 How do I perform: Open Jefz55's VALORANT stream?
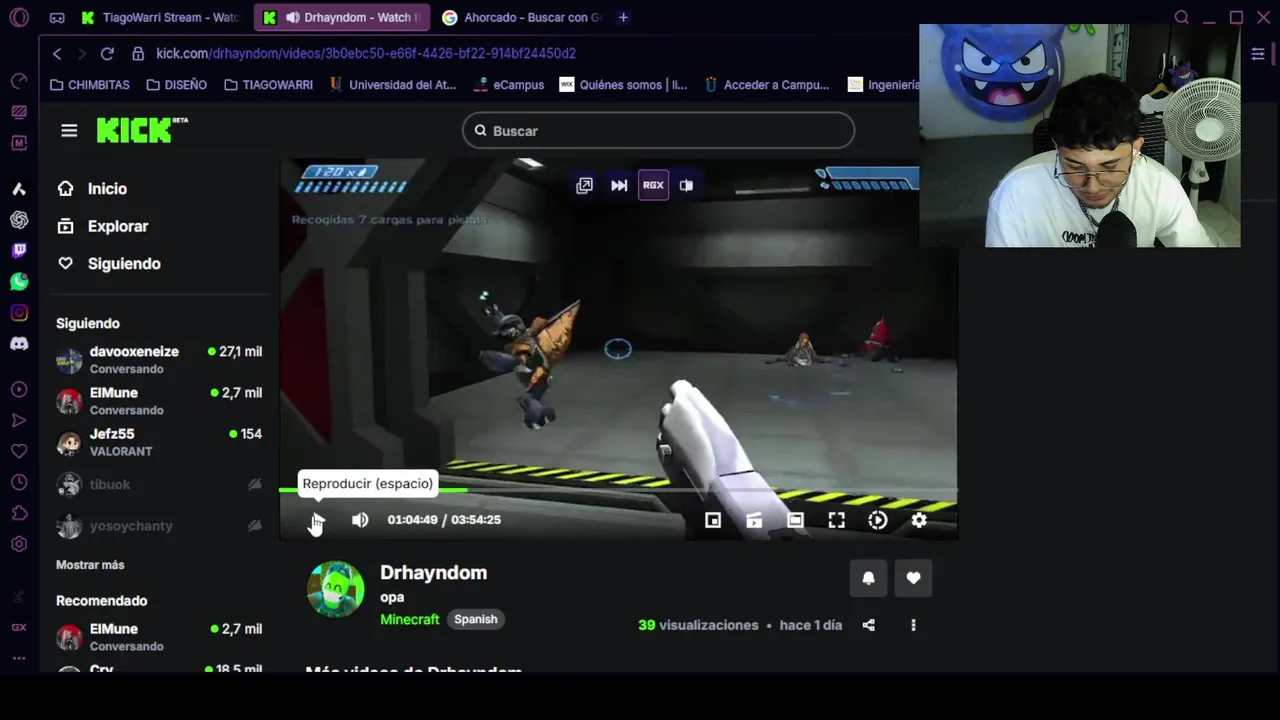pos(160,442)
